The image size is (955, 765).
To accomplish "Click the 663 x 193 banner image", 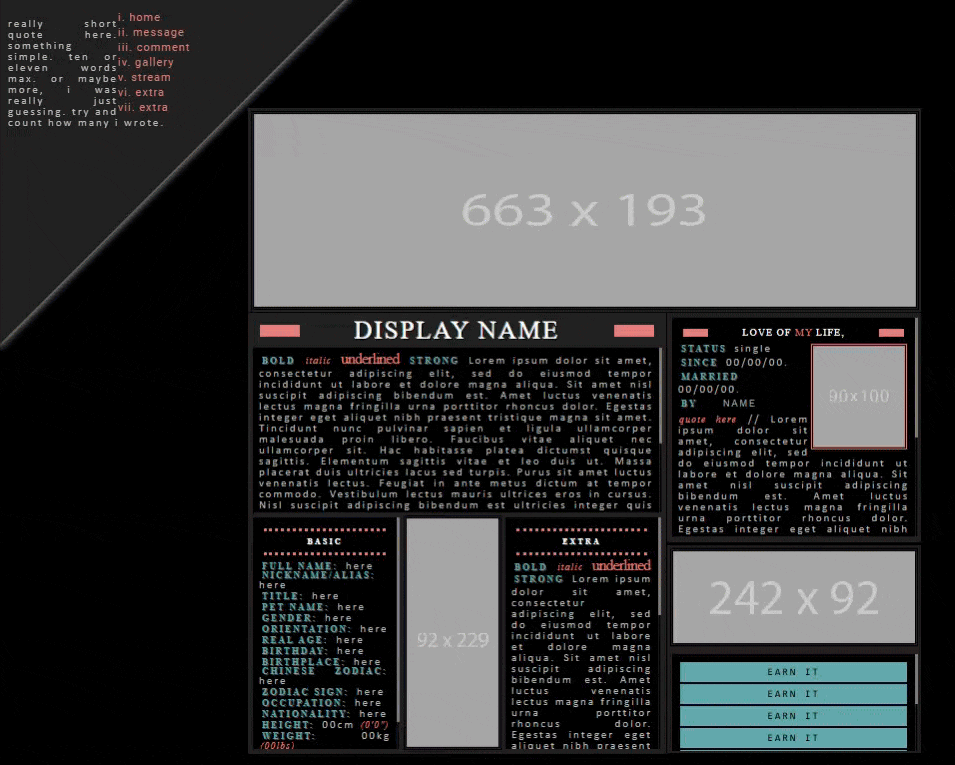I will 584,210.
